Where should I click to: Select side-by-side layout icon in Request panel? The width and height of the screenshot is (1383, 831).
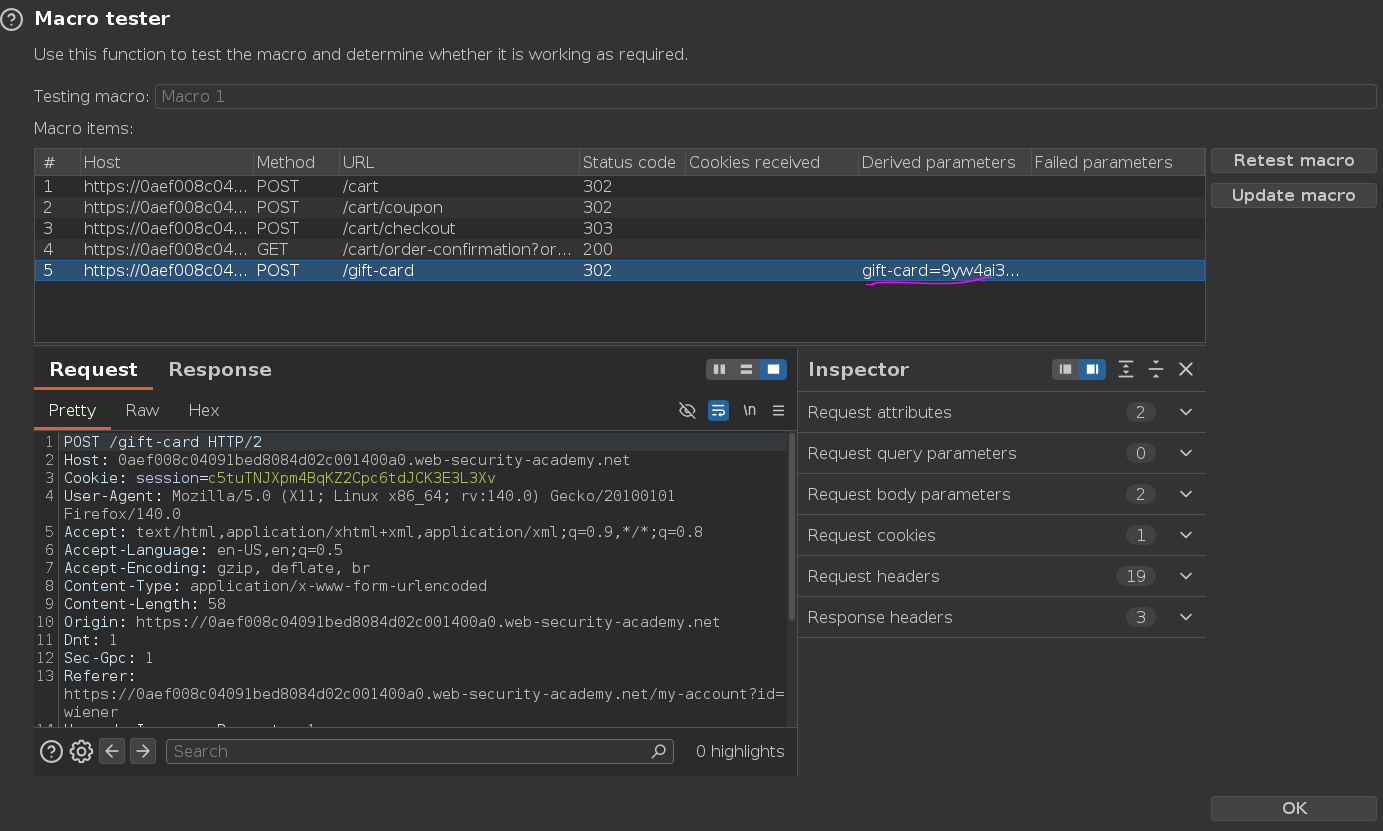click(719, 369)
